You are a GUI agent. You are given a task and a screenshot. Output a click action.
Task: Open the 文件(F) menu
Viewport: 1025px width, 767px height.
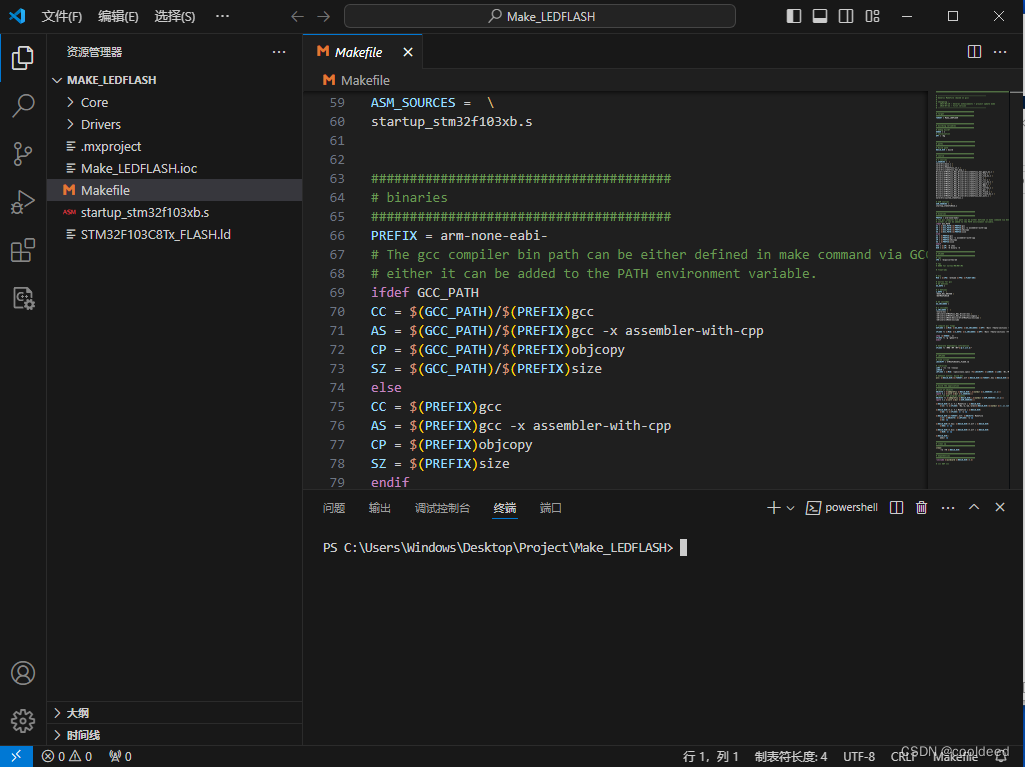(x=61, y=16)
